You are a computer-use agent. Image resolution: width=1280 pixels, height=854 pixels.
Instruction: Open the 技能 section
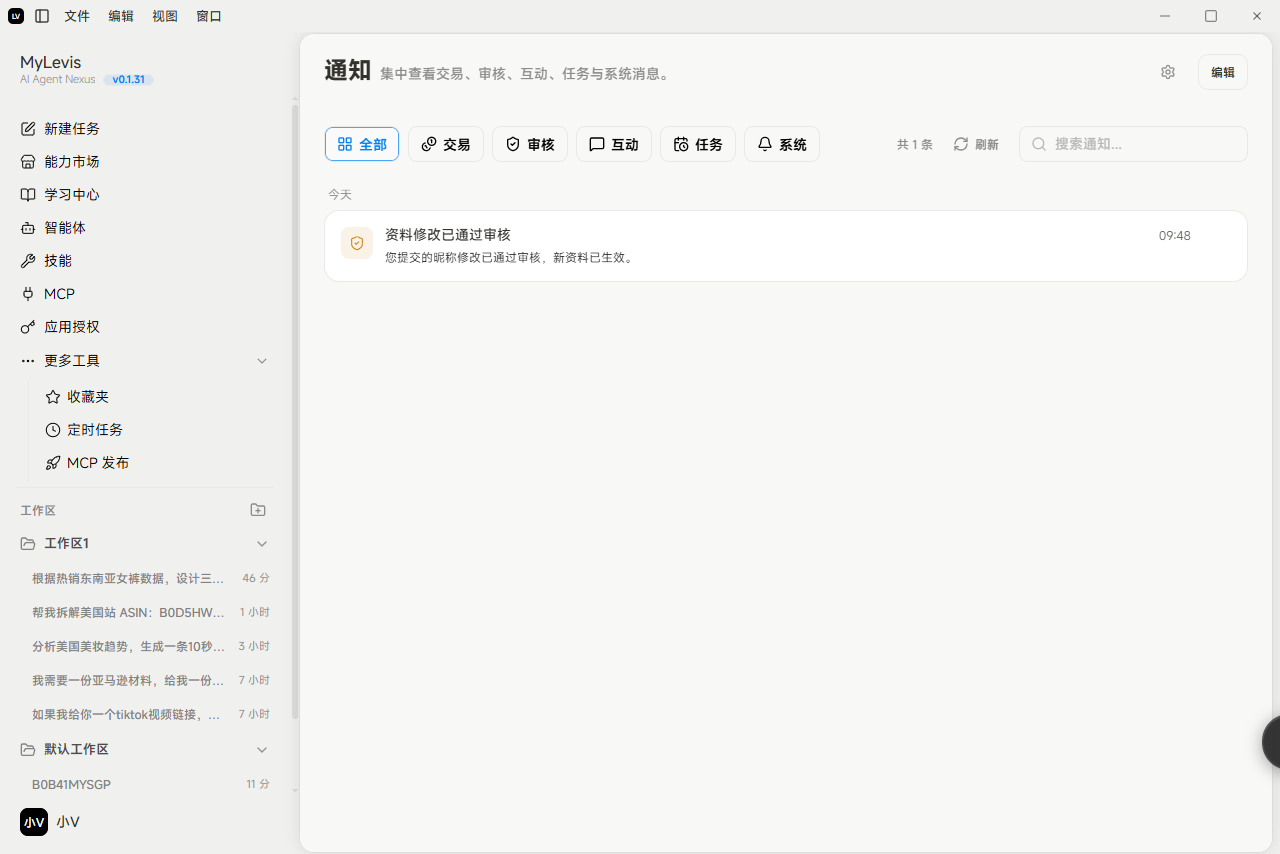[x=146, y=261]
